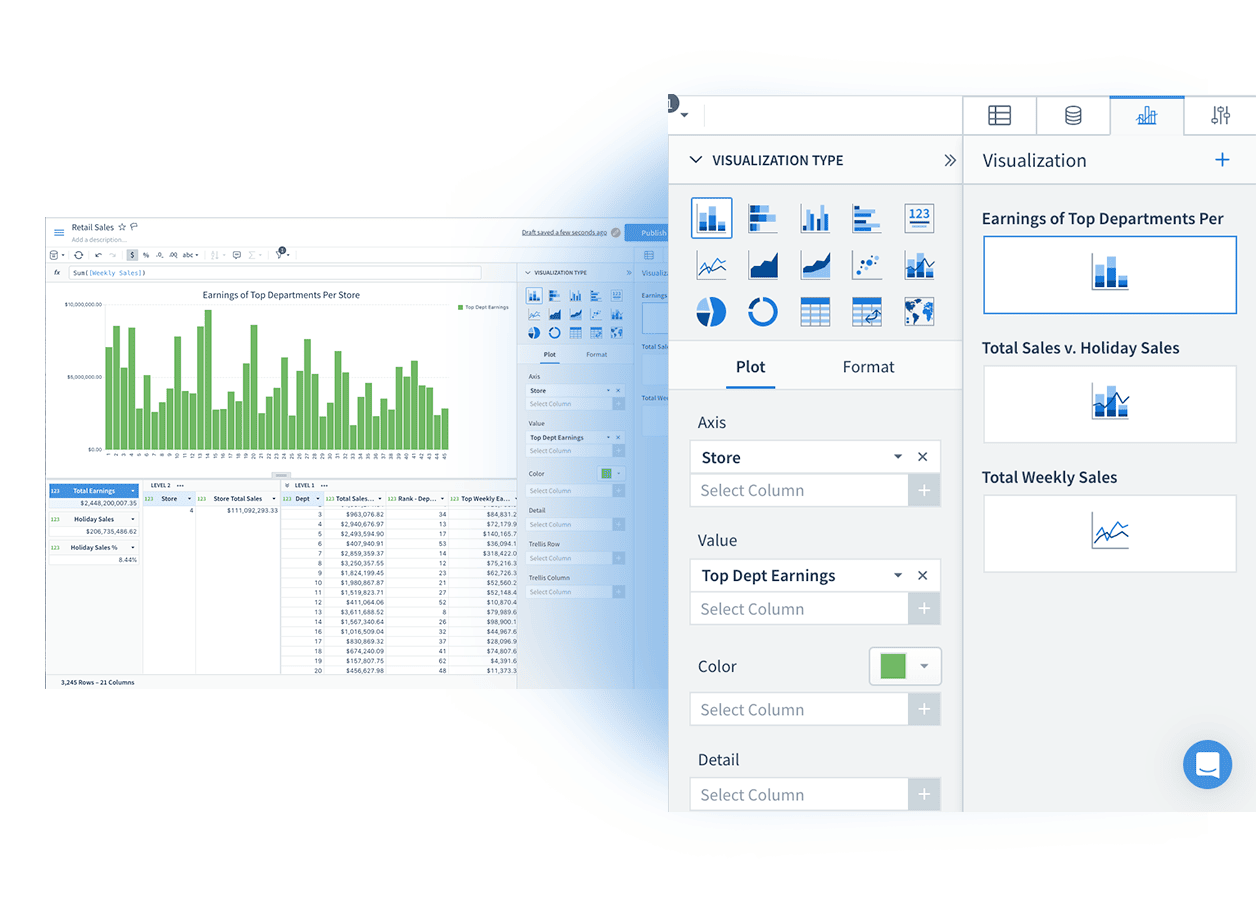Select pivot table visualization in large panel
1259x906 pixels.
pos(867,312)
